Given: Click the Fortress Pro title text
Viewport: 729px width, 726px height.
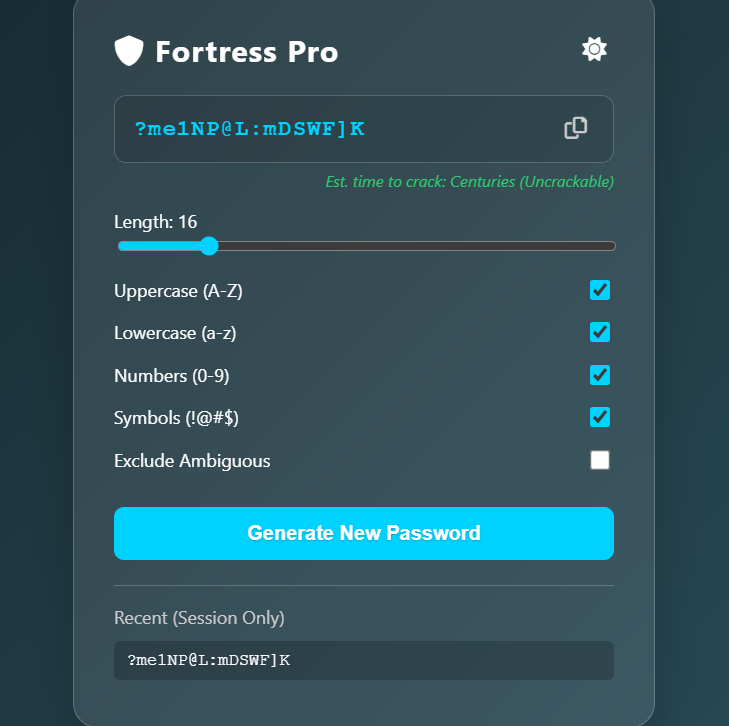Looking at the screenshot, I should coord(246,52).
